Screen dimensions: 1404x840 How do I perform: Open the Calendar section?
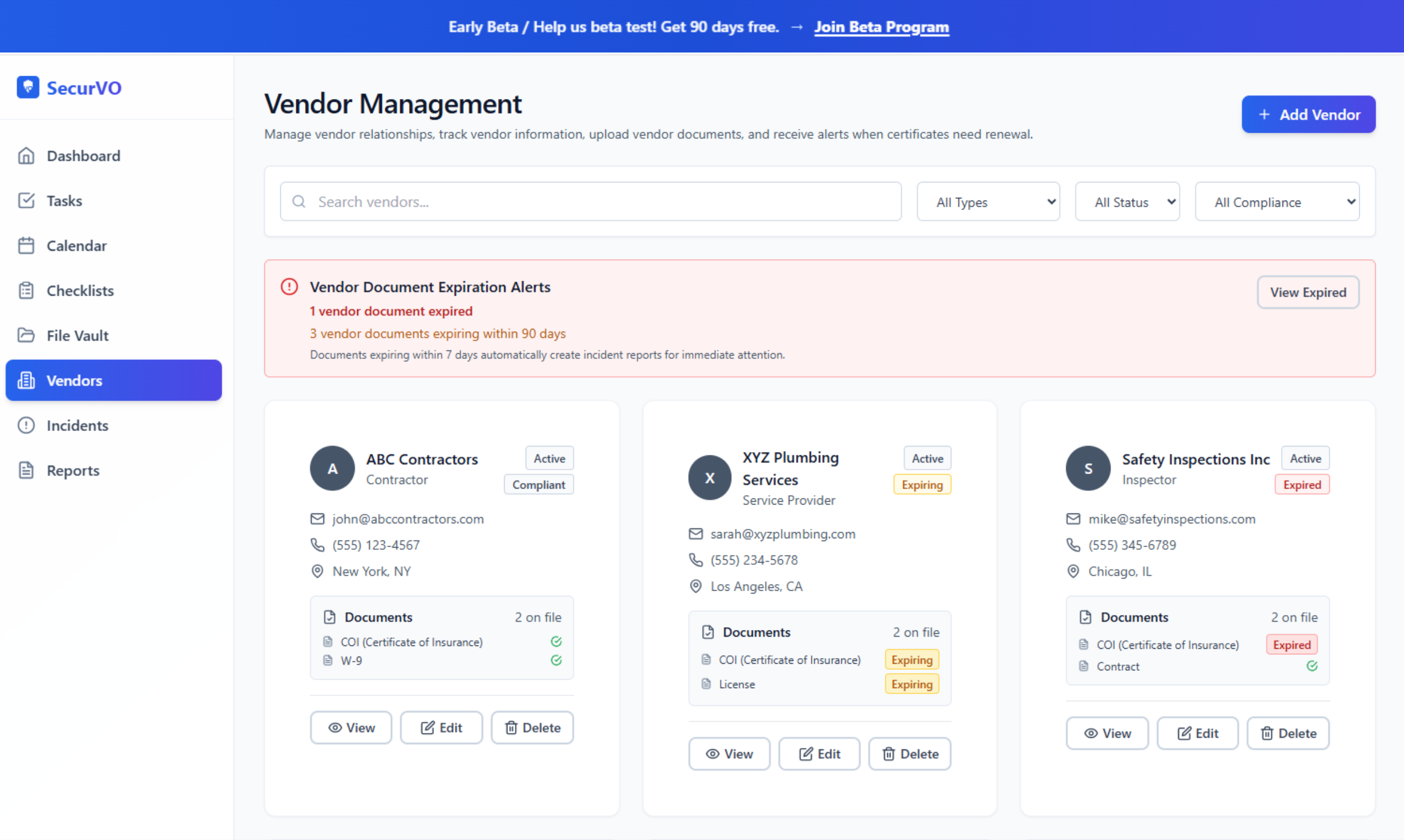(76, 245)
